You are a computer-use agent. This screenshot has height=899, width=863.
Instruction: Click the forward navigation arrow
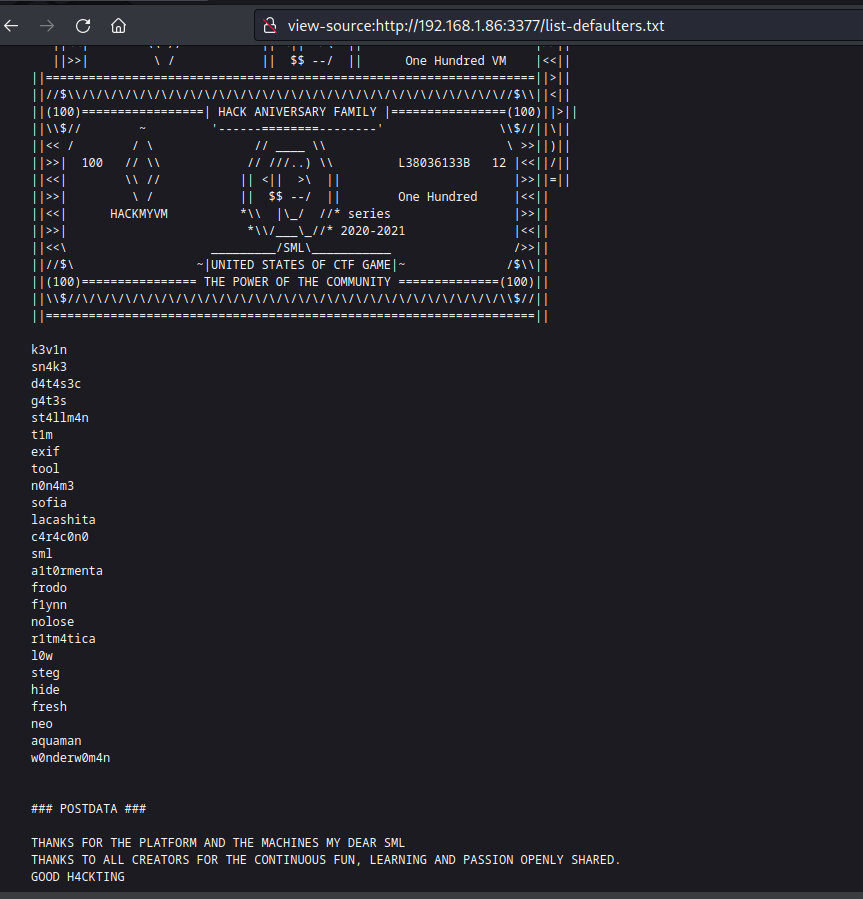pos(47,25)
